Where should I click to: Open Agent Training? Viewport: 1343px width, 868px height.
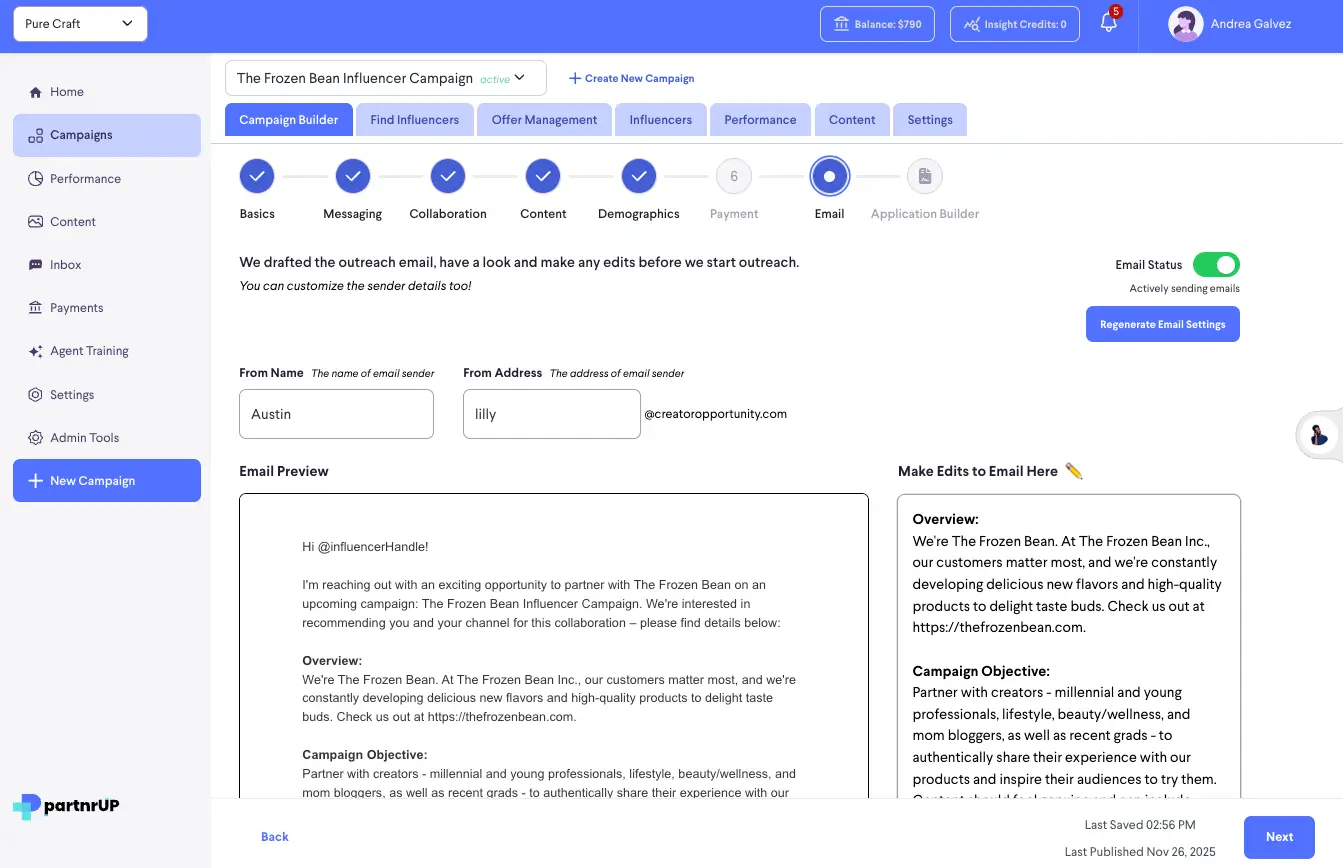[x=88, y=350]
